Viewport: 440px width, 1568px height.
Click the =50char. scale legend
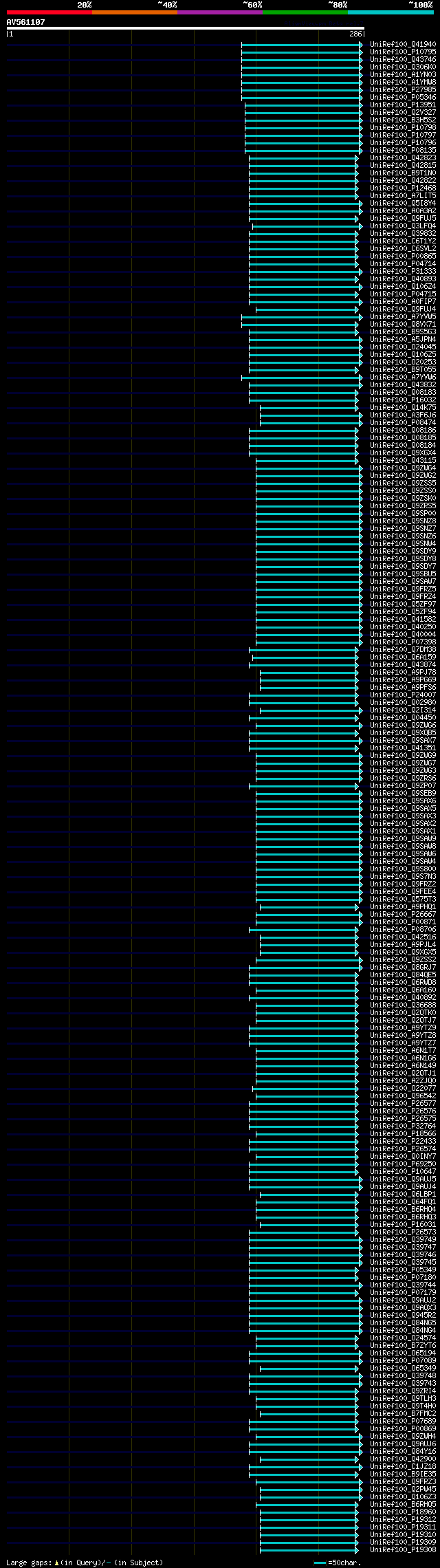pyautogui.click(x=338, y=1562)
